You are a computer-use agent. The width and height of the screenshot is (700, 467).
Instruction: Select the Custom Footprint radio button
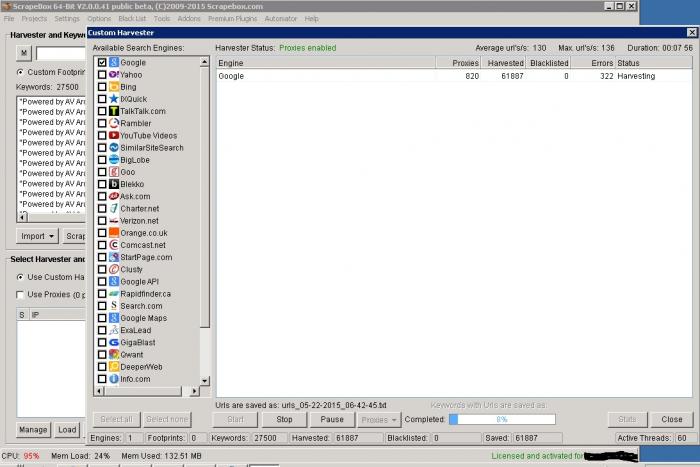[x=20, y=72]
